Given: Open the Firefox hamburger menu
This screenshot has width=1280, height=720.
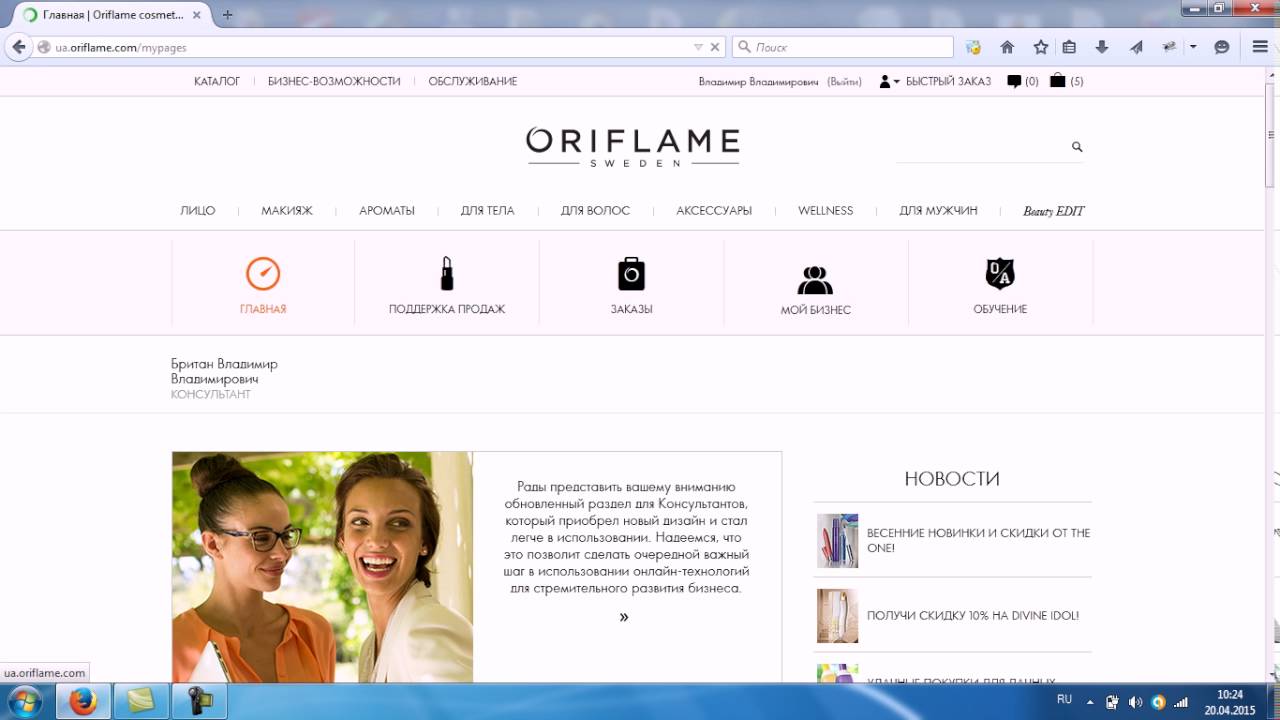Looking at the screenshot, I should tap(1260, 47).
